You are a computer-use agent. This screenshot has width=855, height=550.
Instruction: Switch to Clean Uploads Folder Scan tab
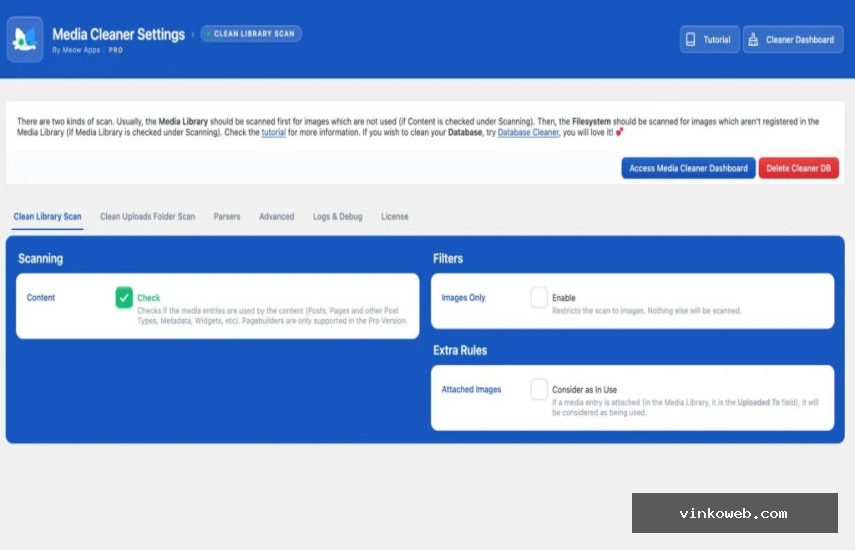point(147,216)
